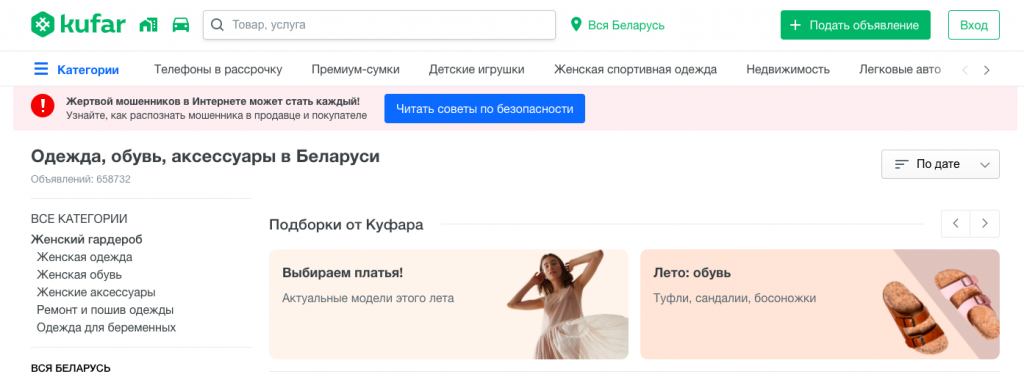Open the По дате sort dropdown
The image size is (1024, 374).
tap(940, 164)
